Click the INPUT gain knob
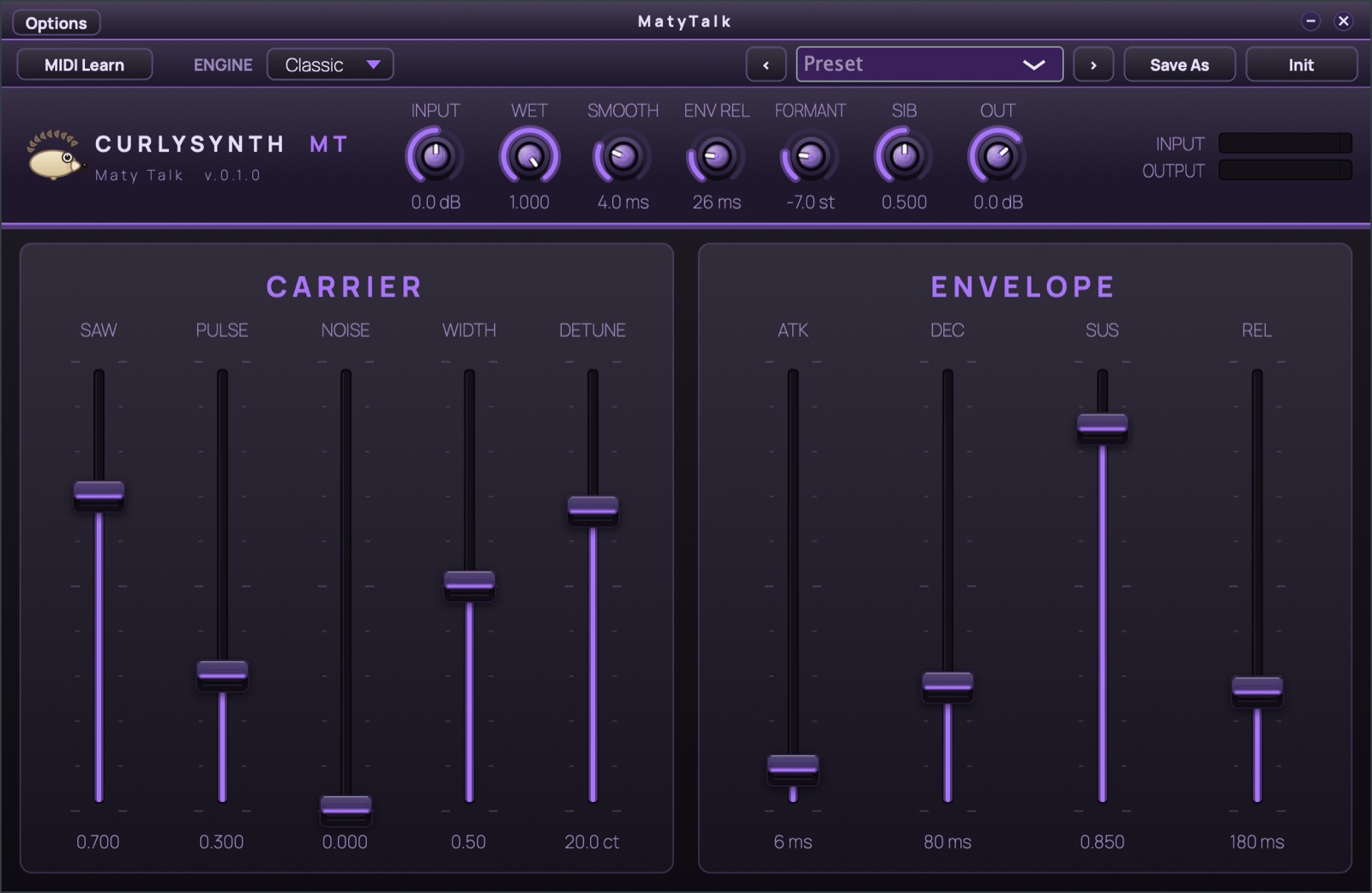This screenshot has width=1372, height=893. [x=436, y=156]
